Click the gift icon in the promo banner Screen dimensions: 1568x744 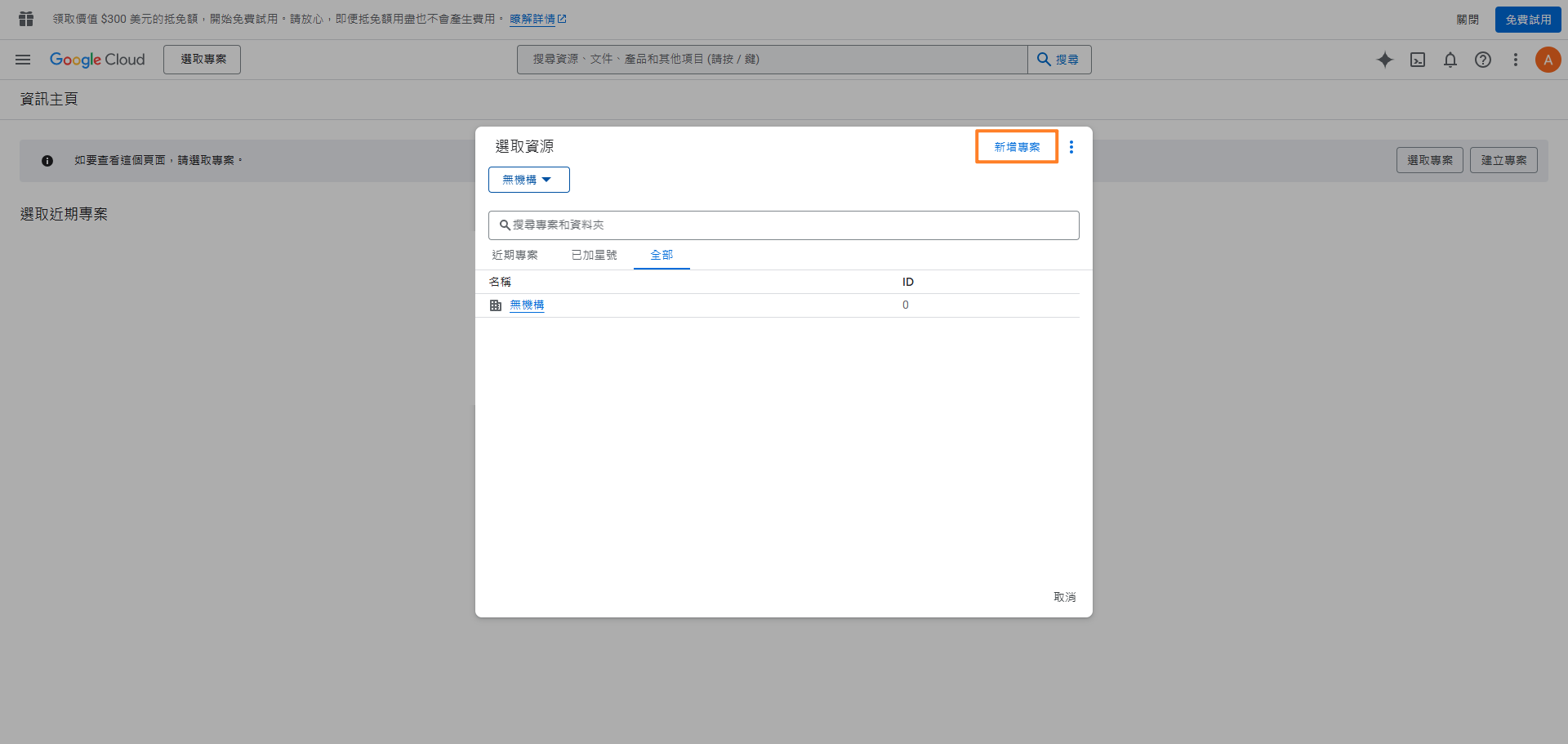pos(26,19)
